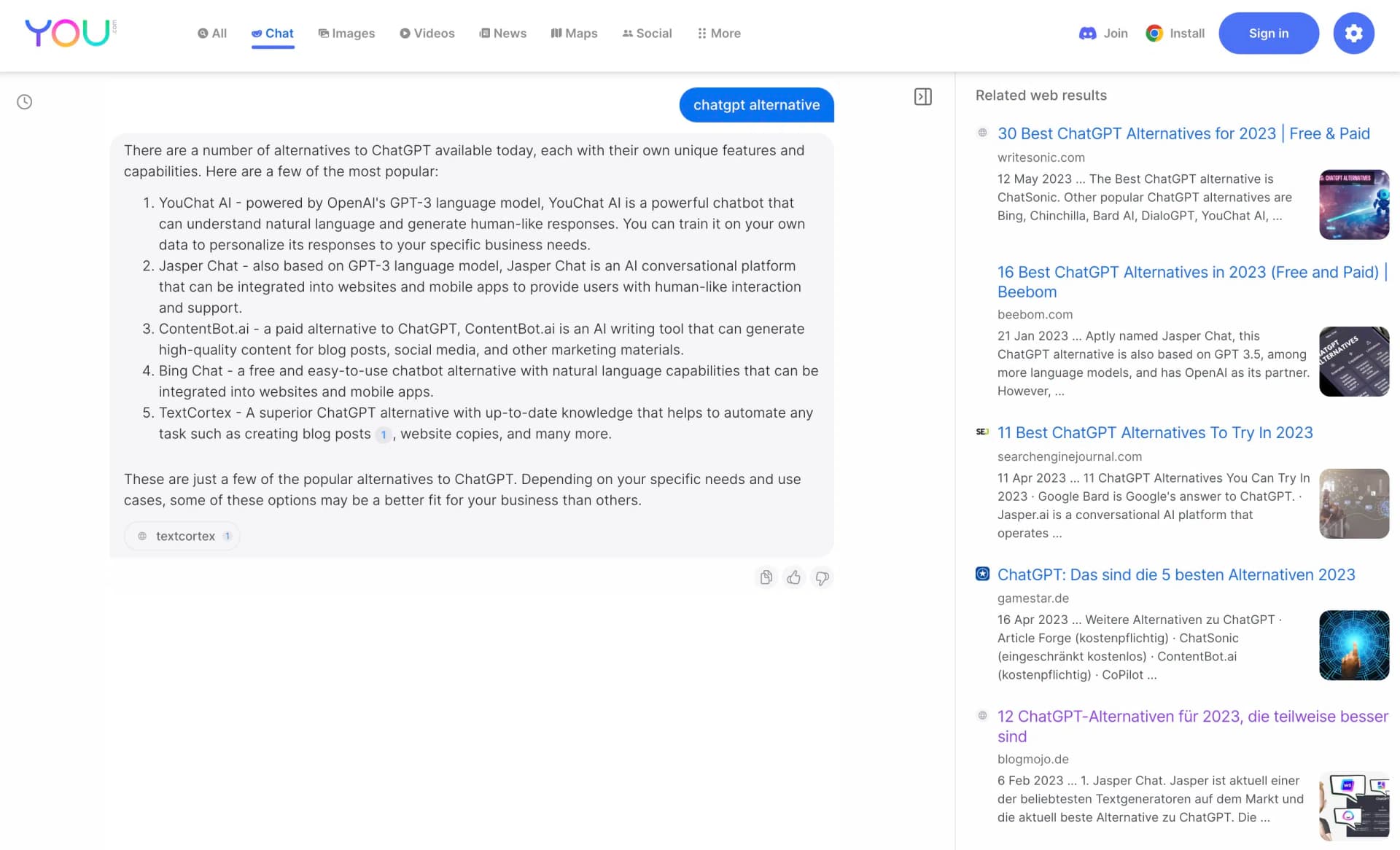Screen dimensions: 1400x850
Task: Click the Search Engine Journal favicon
Action: (x=982, y=432)
